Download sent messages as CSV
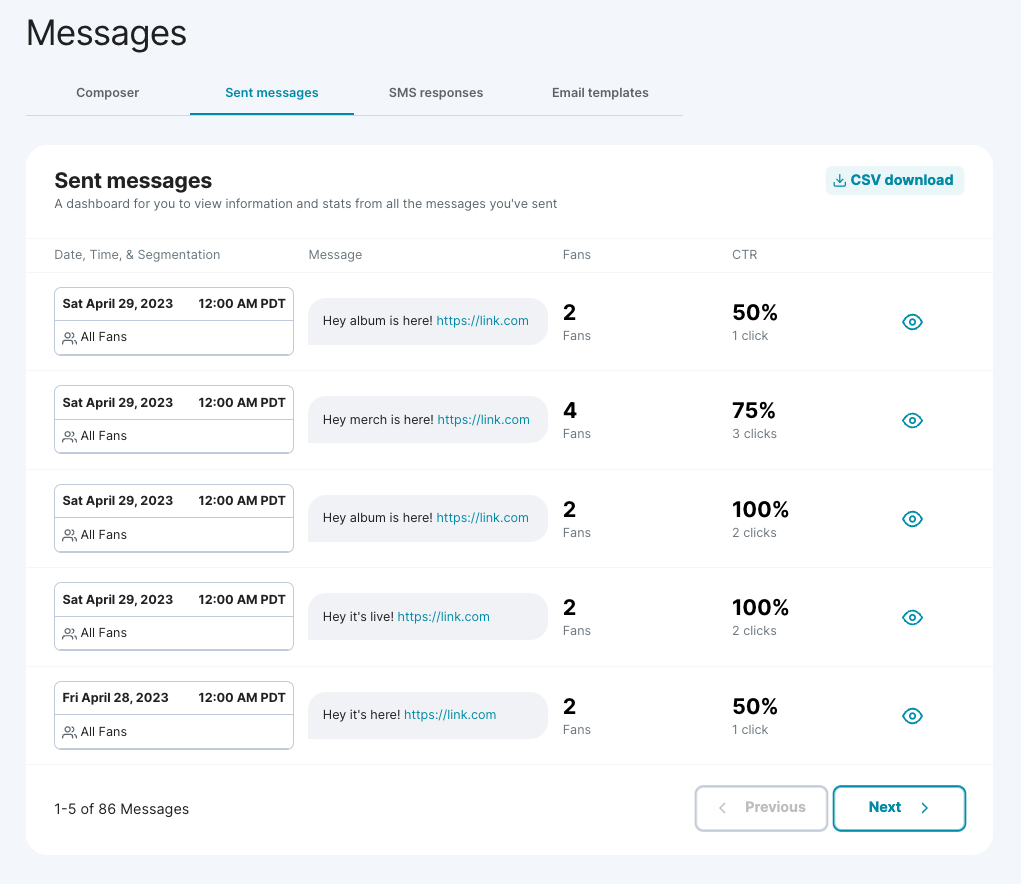Viewport: 1021px width, 884px height. click(894, 181)
